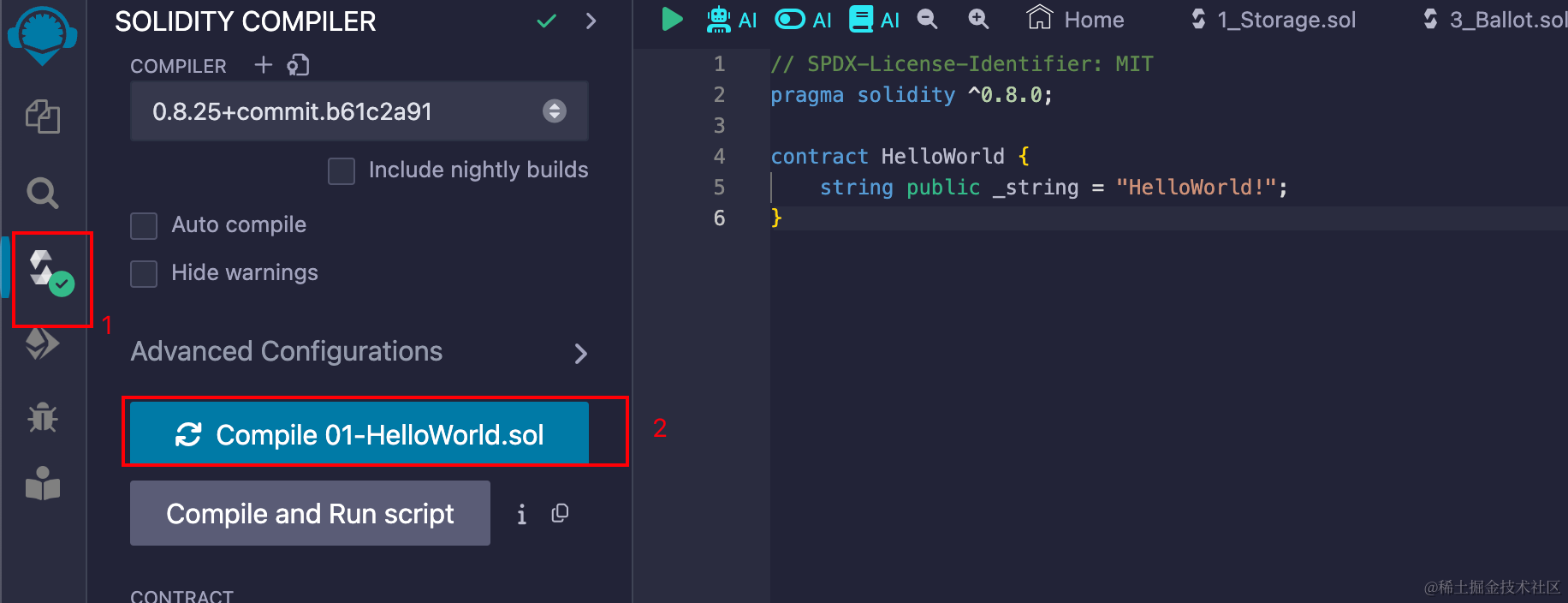This screenshot has width=1568, height=603.
Task: Open the LearnEth tutorials sidebar icon
Action: click(x=43, y=484)
